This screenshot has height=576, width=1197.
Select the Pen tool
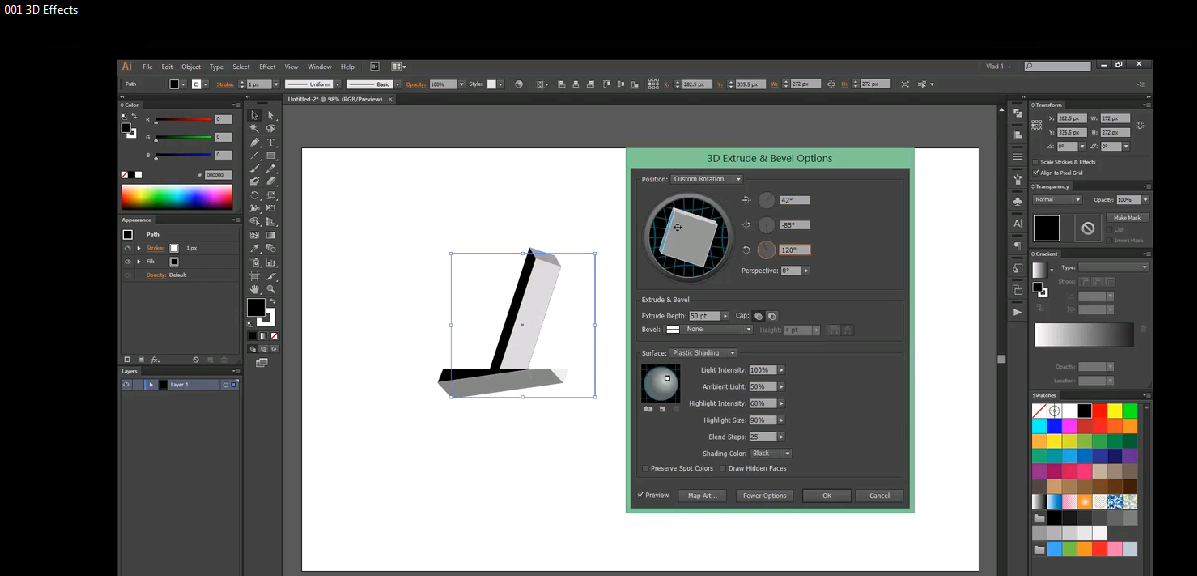click(253, 143)
